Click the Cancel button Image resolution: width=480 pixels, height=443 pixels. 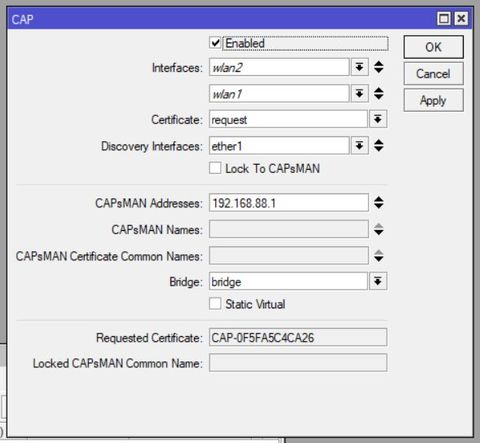[x=433, y=74]
